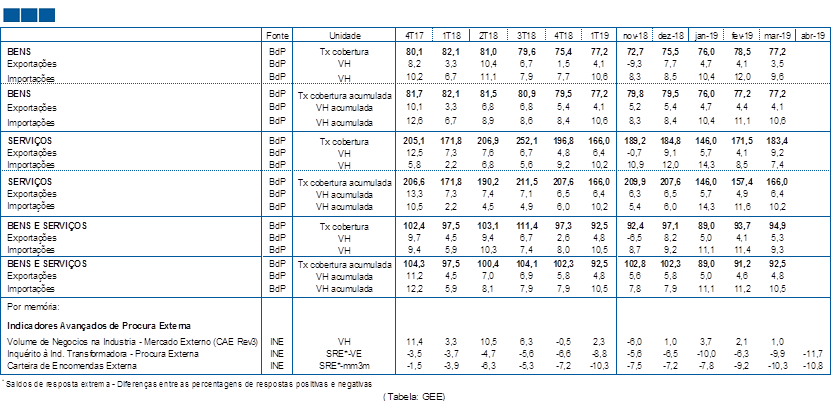This screenshot has width=832, height=403.
Task: Select the 1T19 column header
Action: tap(600, 36)
